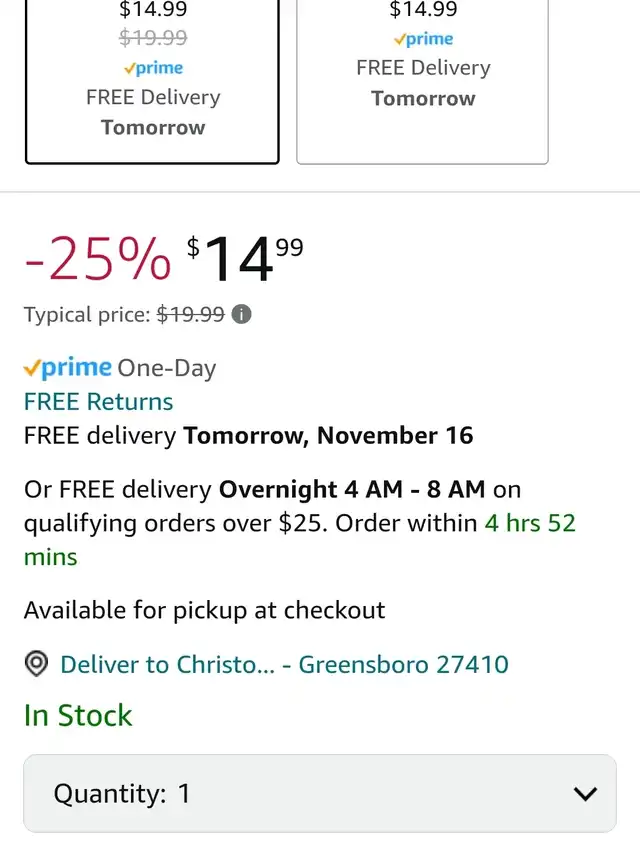Tap the large $14.99 main price
This screenshot has height=853, width=640.
pyautogui.click(x=245, y=259)
